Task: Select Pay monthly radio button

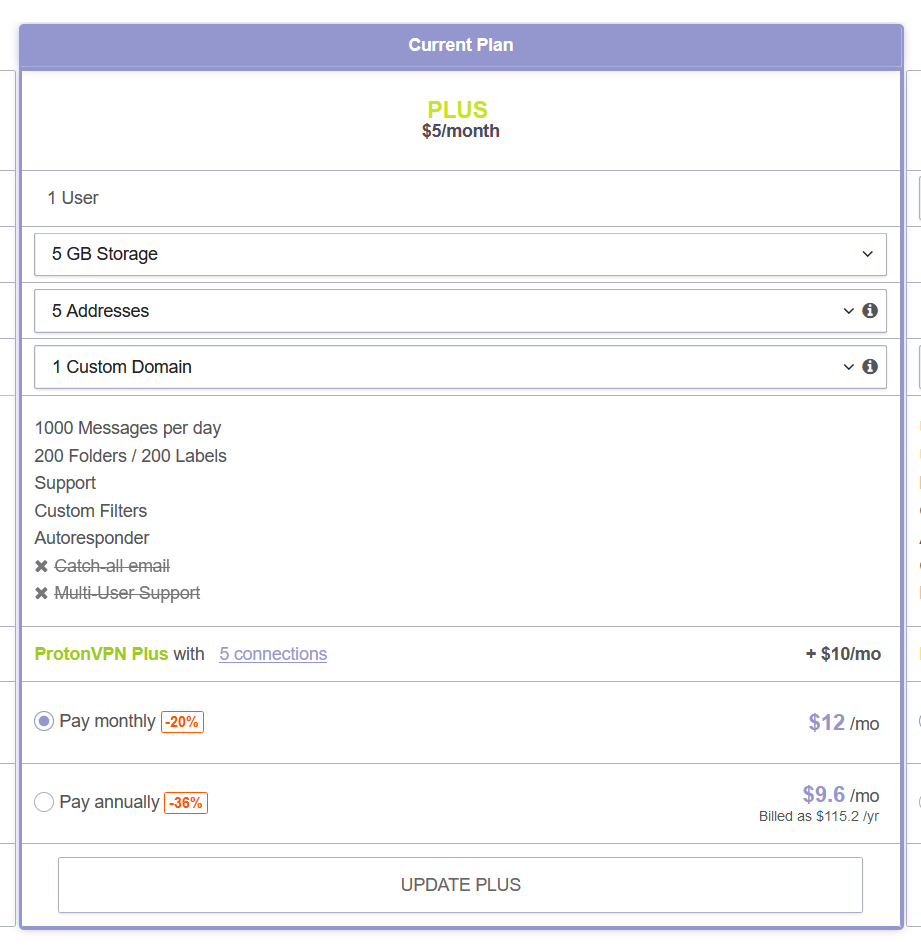Action: click(44, 721)
